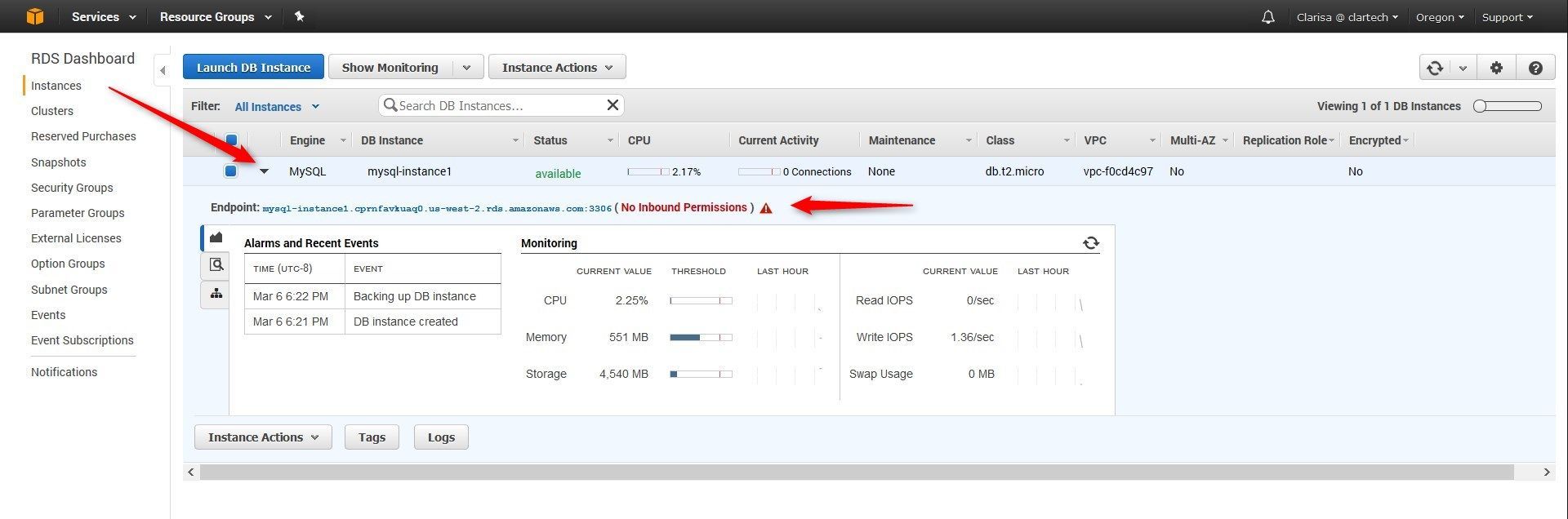The image size is (1568, 519).
Task: Click the pin shortcut icon in top bar
Action: coord(299,16)
